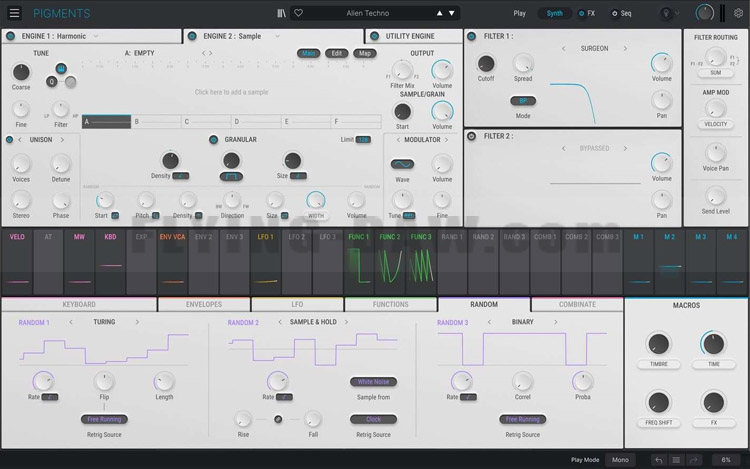Select the FUNC 3 modulation source
The image size is (750, 469).
click(421, 262)
